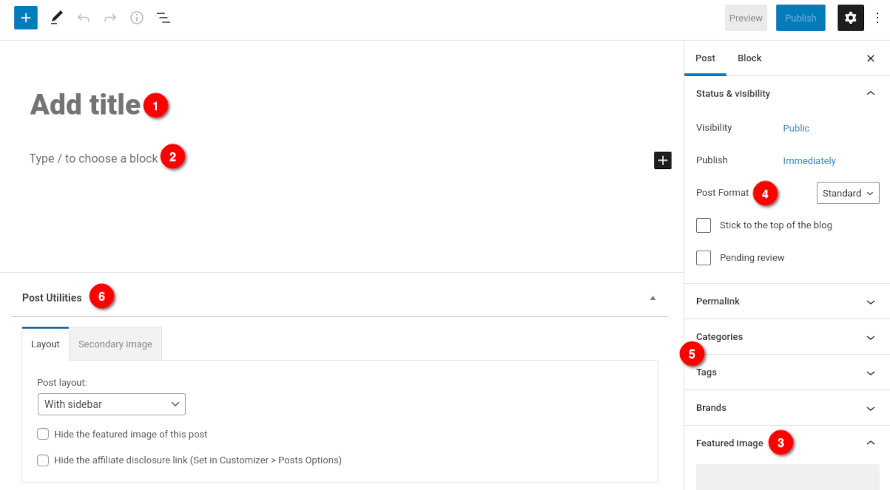
Task: Close the settings sidebar with X
Action: tap(871, 58)
